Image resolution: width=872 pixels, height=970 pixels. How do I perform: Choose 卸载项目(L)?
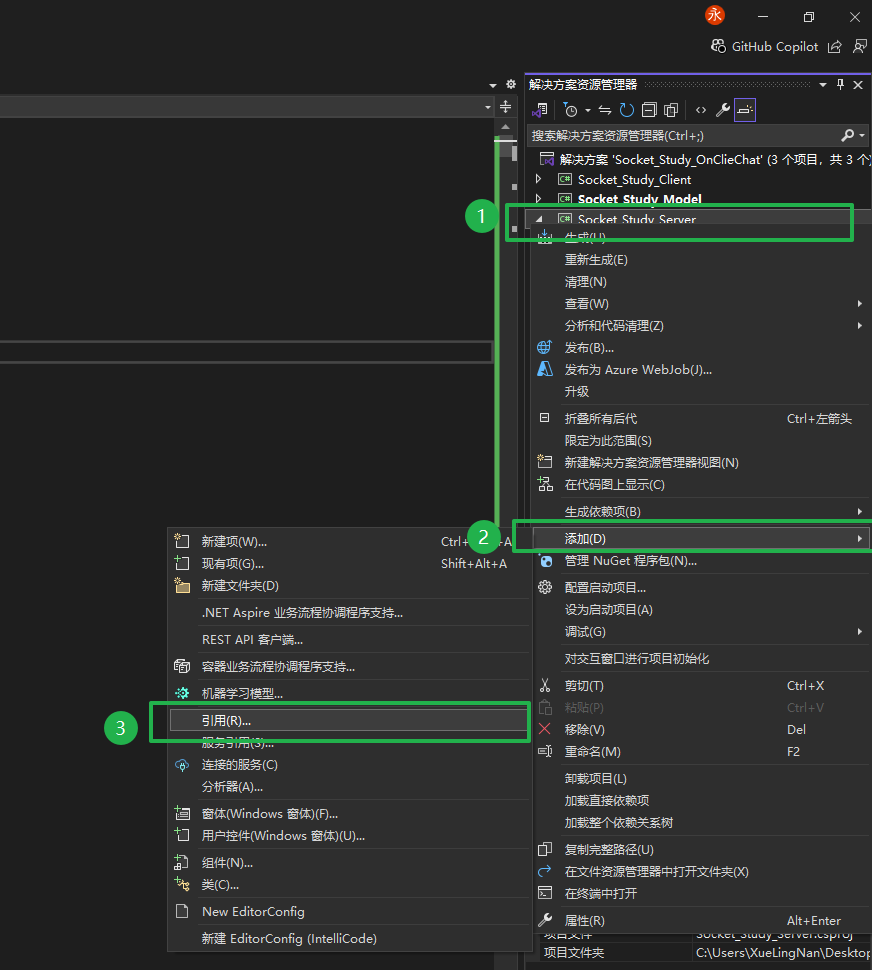point(701,779)
